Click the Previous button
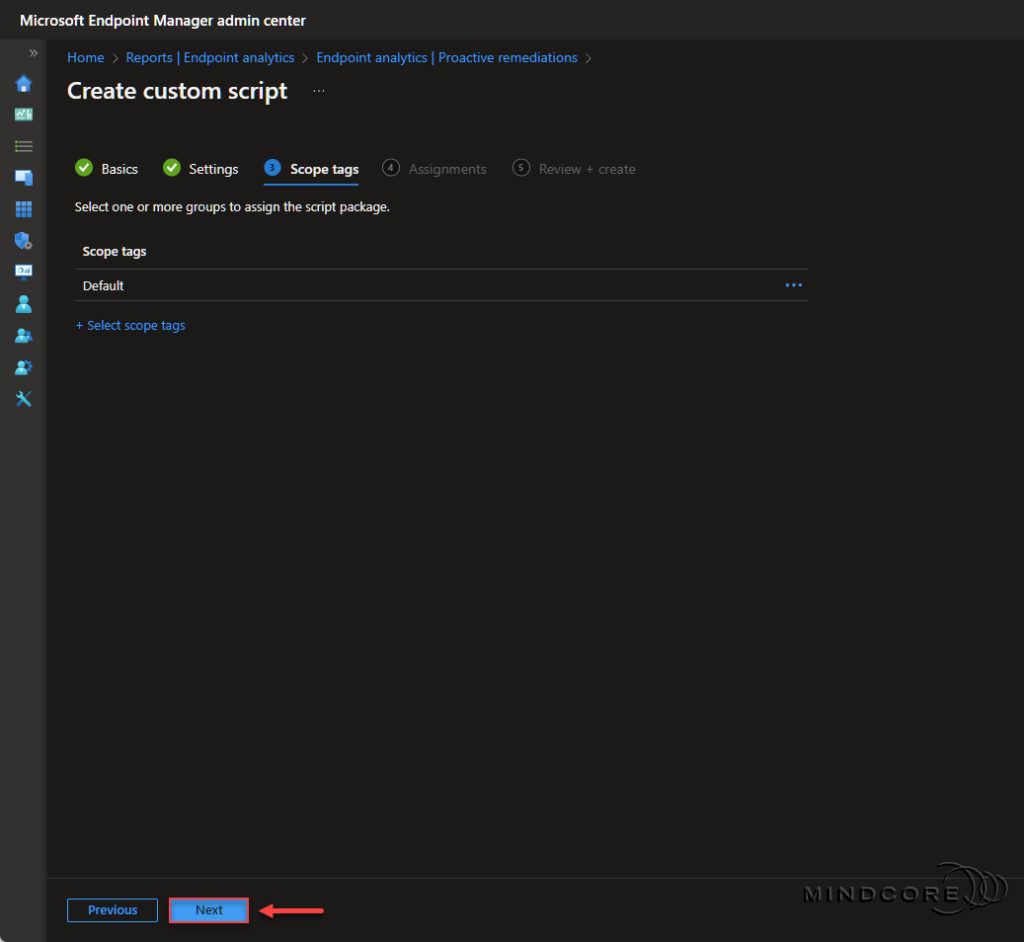Screen dimensions: 1024x942 (112, 910)
